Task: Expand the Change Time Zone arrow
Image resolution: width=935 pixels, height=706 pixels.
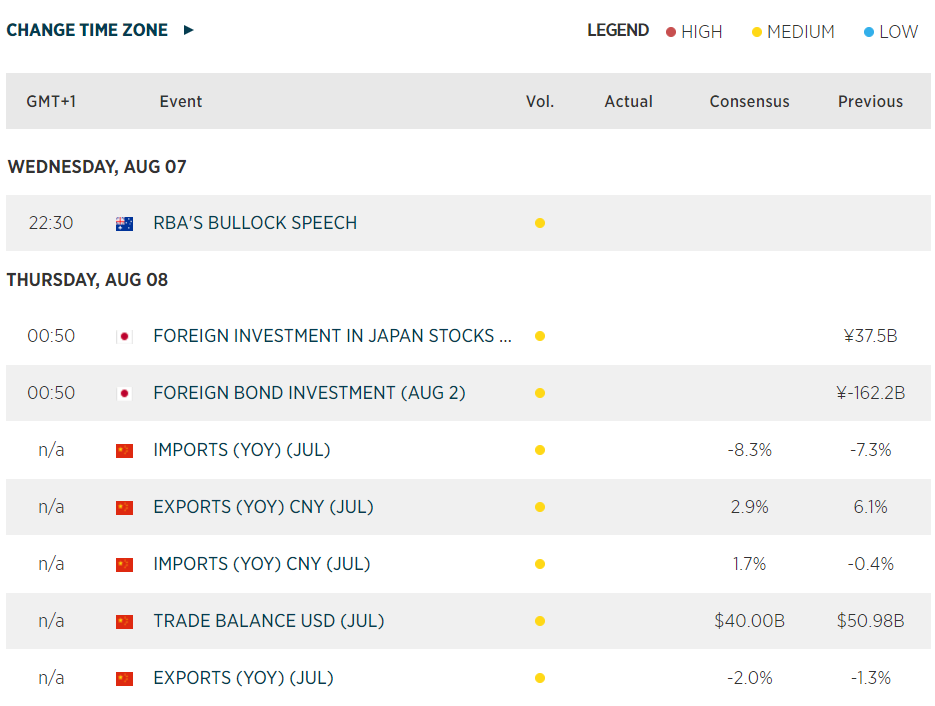Action: click(x=188, y=30)
